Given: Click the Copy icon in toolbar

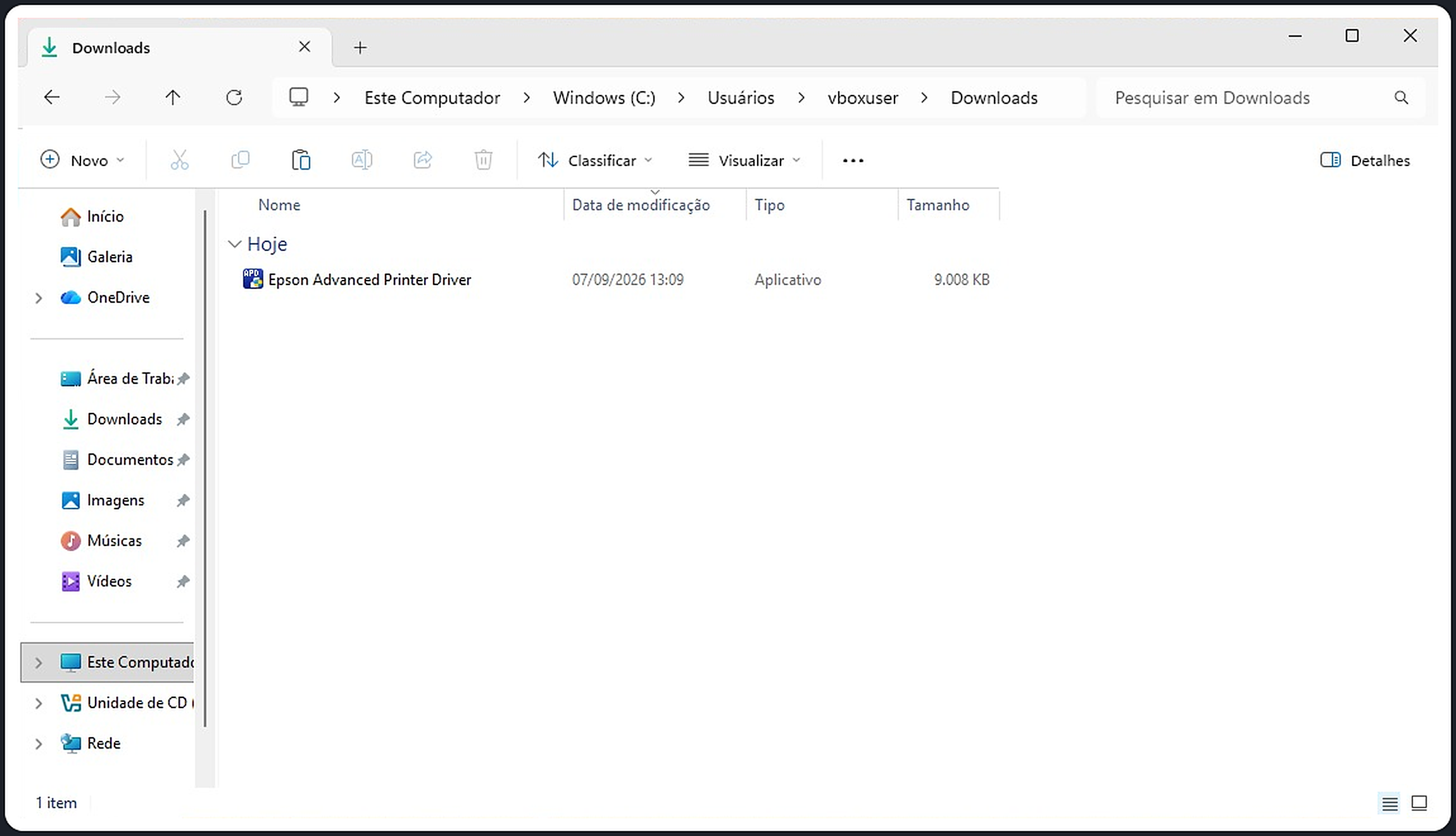Looking at the screenshot, I should click(x=241, y=160).
